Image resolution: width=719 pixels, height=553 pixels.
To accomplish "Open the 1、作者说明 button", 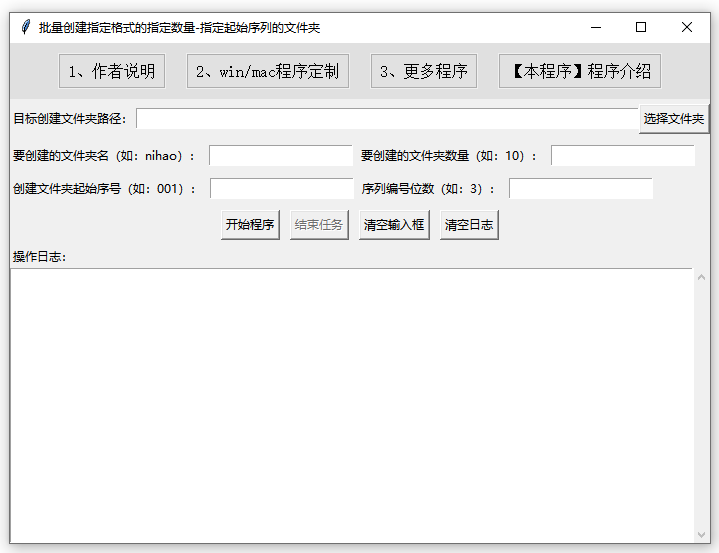I will click(112, 71).
